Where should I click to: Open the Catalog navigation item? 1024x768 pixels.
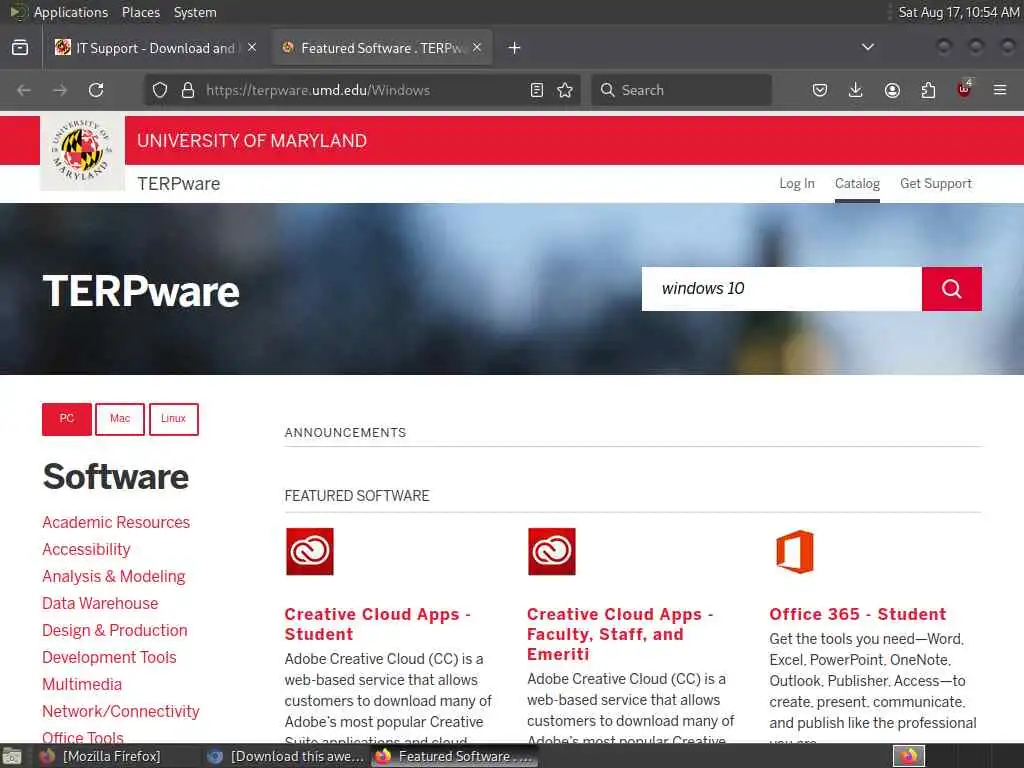click(x=857, y=184)
